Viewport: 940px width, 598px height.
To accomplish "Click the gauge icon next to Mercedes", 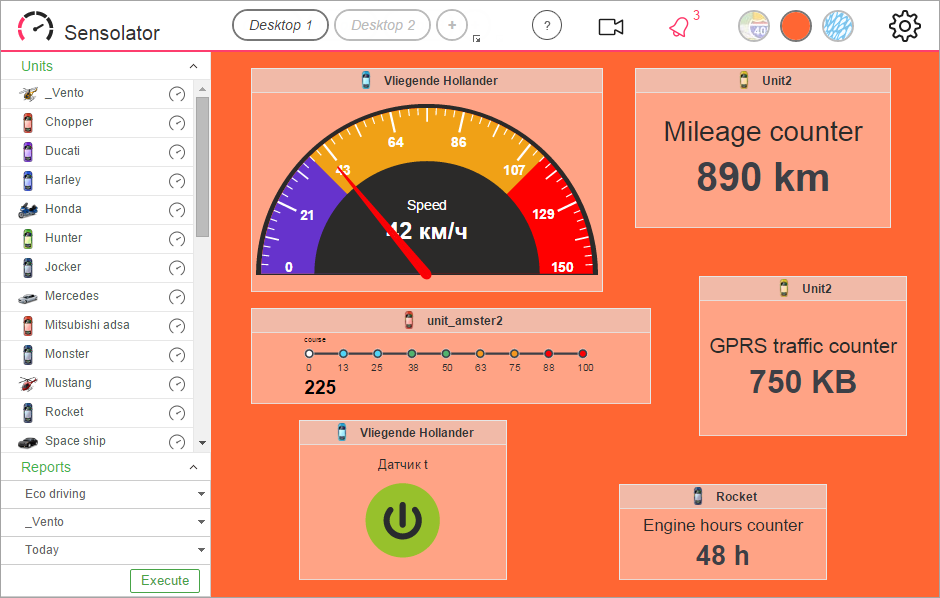I will coord(177,297).
